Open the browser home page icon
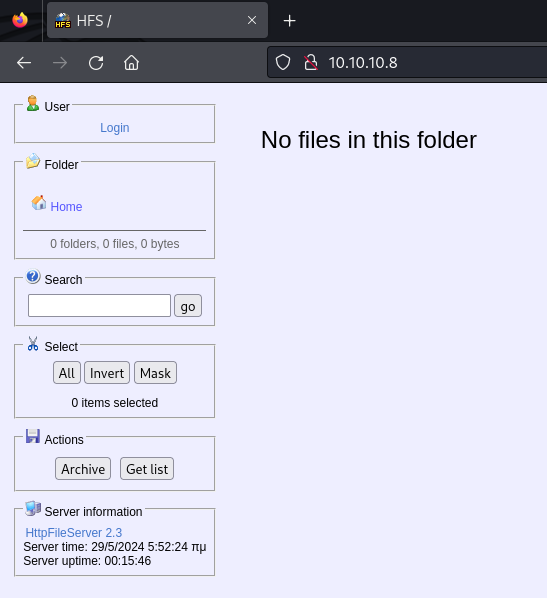 click(132, 63)
